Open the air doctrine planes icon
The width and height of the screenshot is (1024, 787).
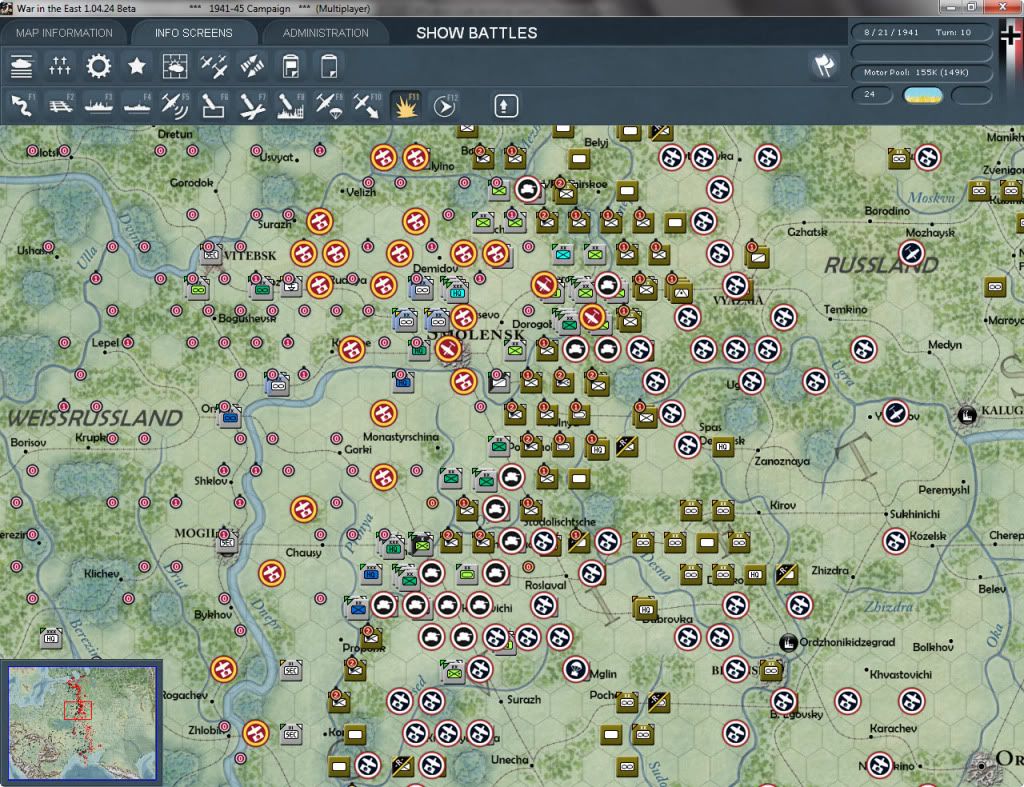click(x=214, y=66)
